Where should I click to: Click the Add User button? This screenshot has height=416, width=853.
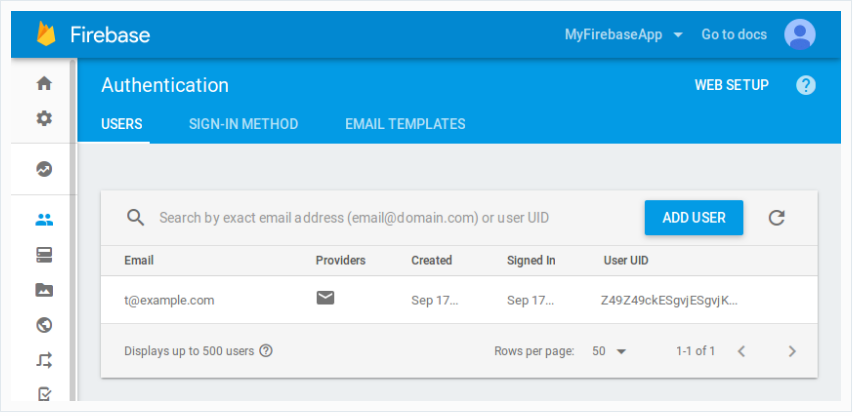click(x=693, y=217)
